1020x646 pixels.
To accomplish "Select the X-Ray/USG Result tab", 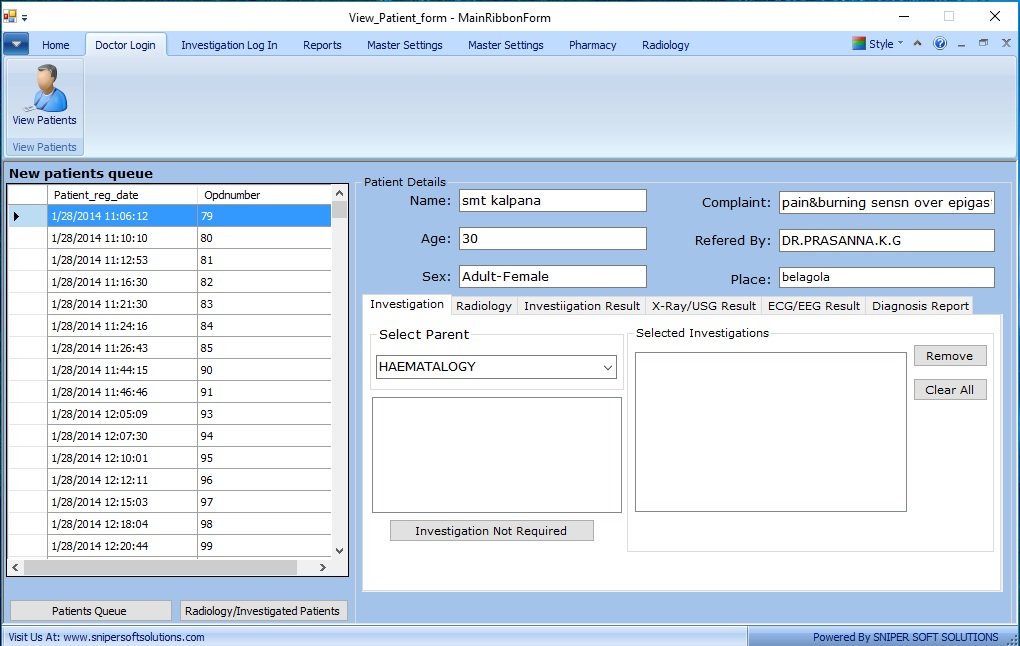I will (704, 306).
